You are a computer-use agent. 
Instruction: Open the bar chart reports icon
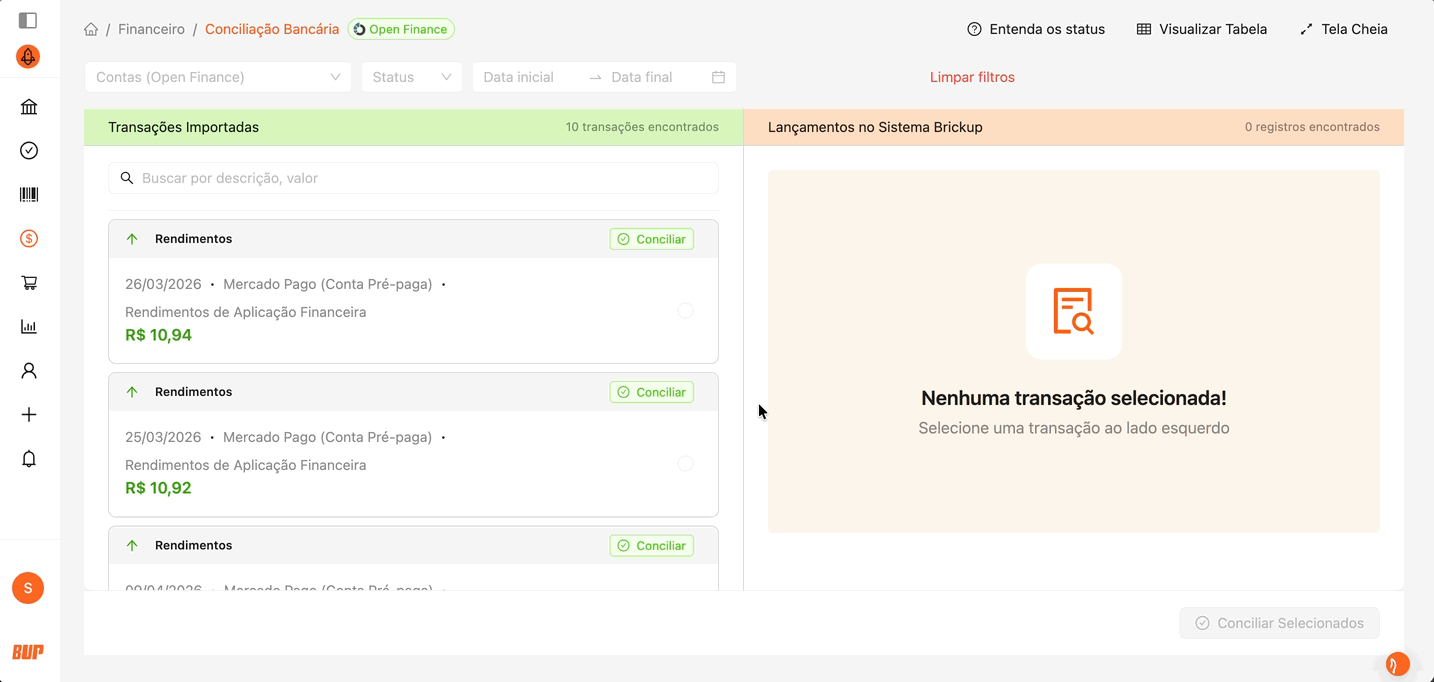pyautogui.click(x=29, y=327)
